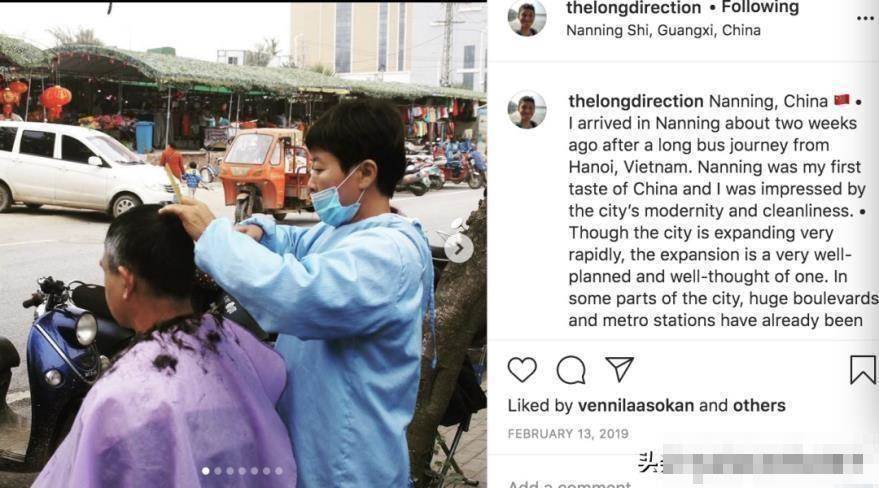Select the last carousel dot indicator
The width and height of the screenshot is (879, 488).
(279, 471)
